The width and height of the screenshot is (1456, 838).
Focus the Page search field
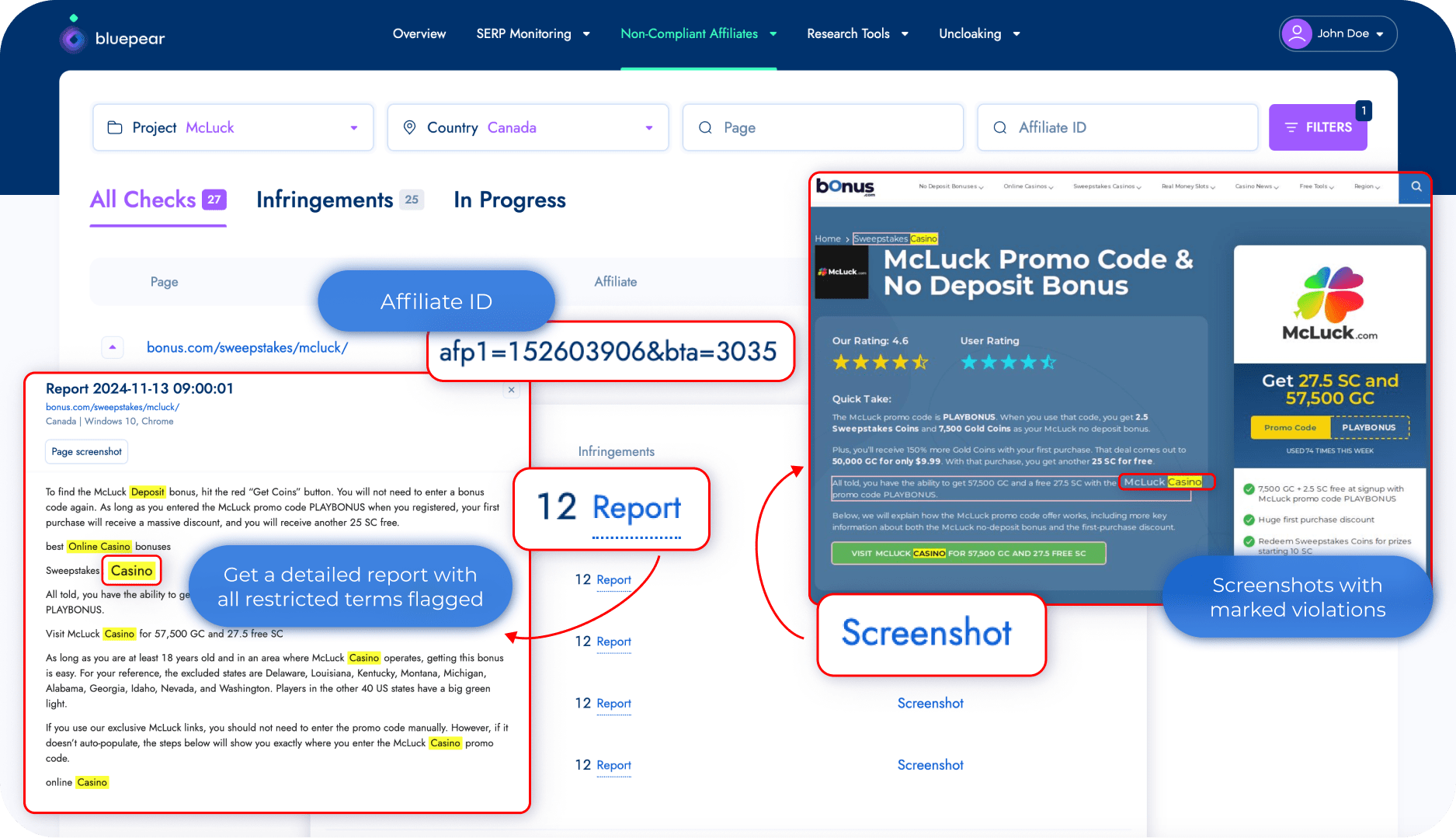coord(823,127)
